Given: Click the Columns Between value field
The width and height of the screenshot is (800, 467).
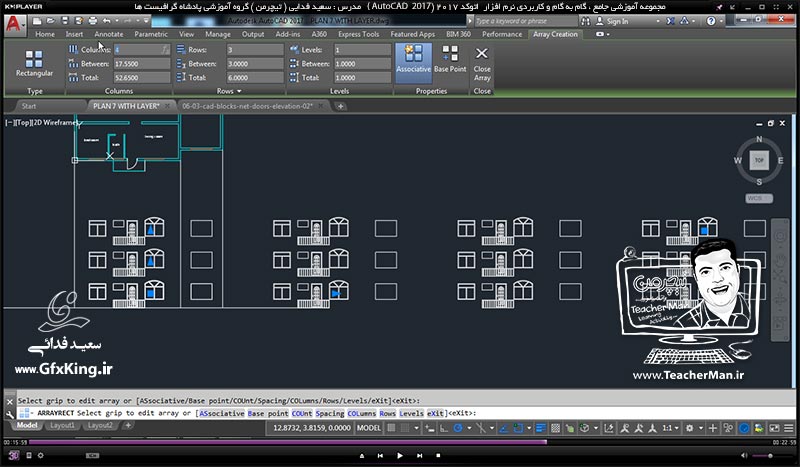Looking at the screenshot, I should (x=141, y=64).
